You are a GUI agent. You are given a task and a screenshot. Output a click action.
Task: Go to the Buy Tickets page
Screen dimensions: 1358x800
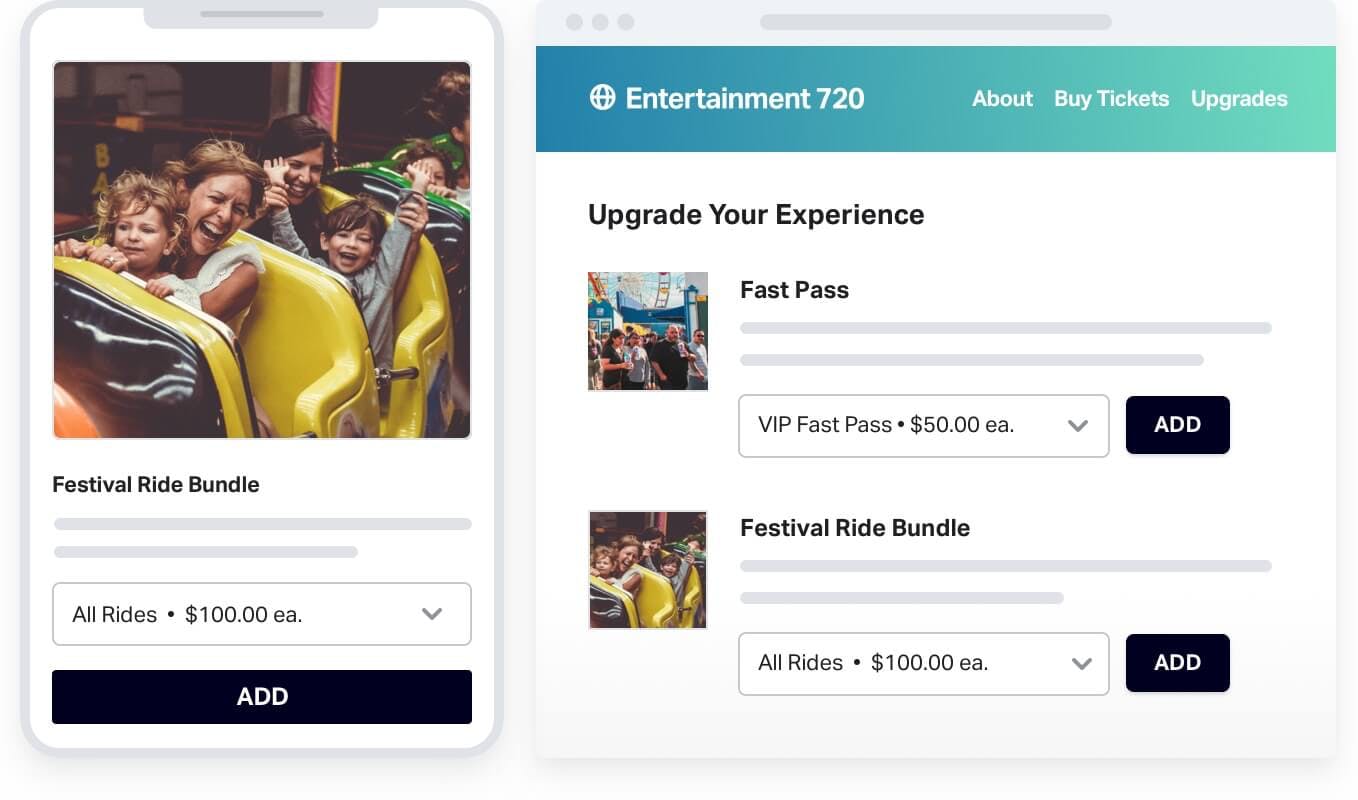(1111, 99)
